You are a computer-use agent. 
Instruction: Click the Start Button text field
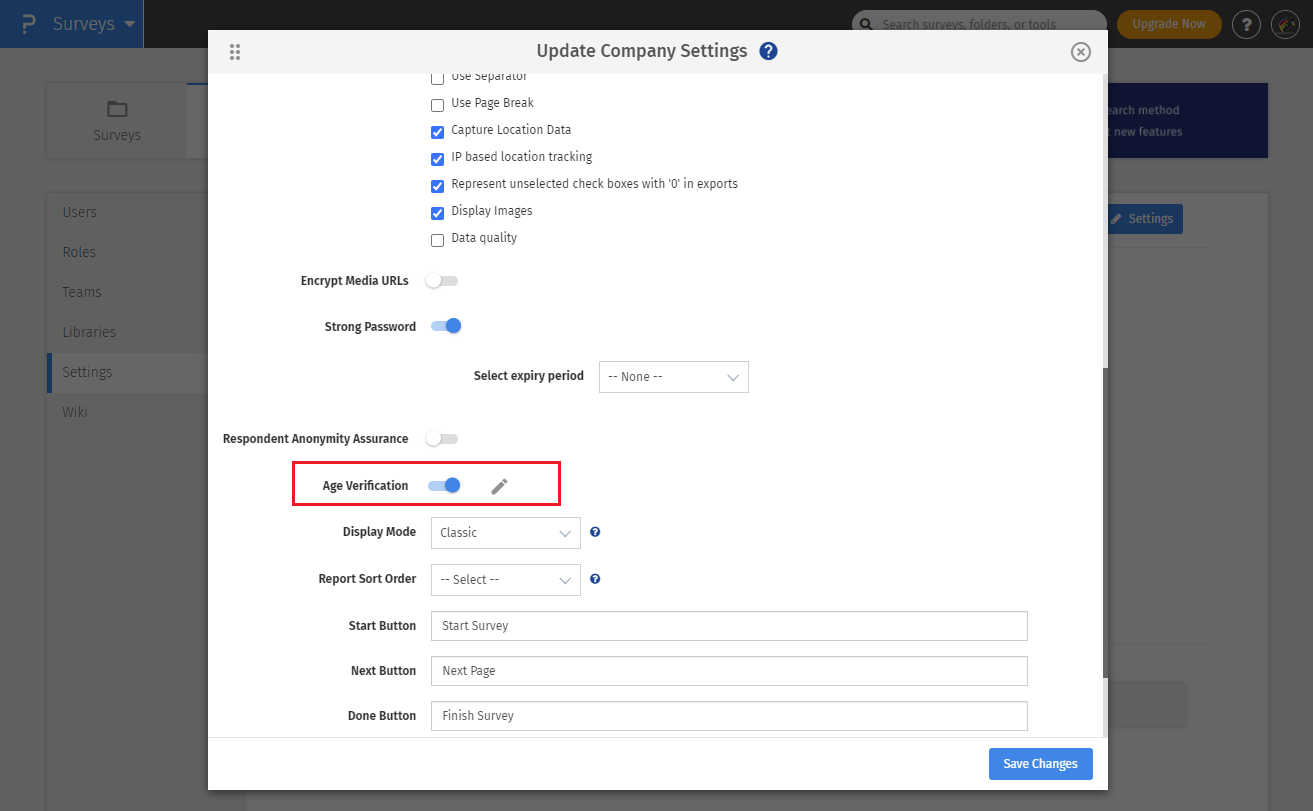point(728,626)
